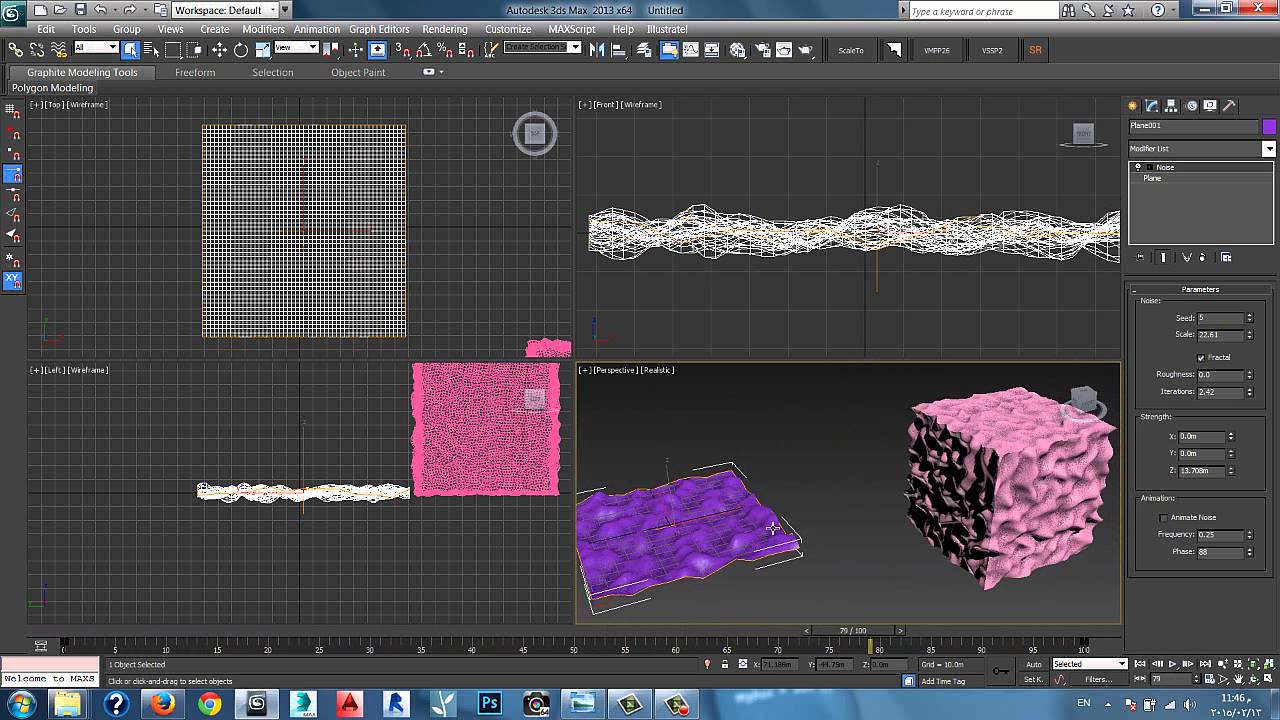Open Configure Modifier Sets
The width and height of the screenshot is (1280, 720).
1226,257
